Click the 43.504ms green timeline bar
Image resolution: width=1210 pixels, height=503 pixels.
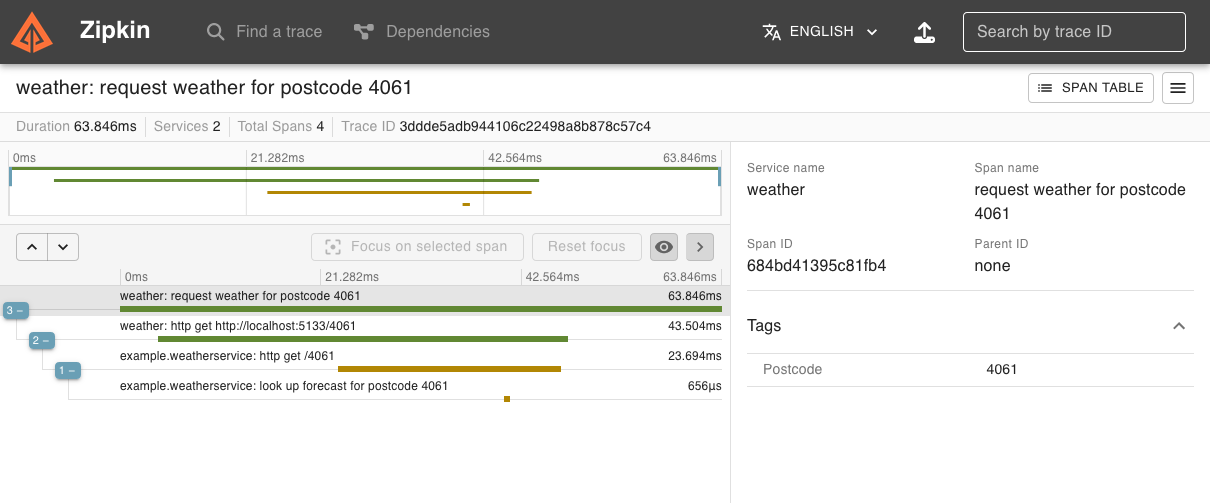click(363, 339)
